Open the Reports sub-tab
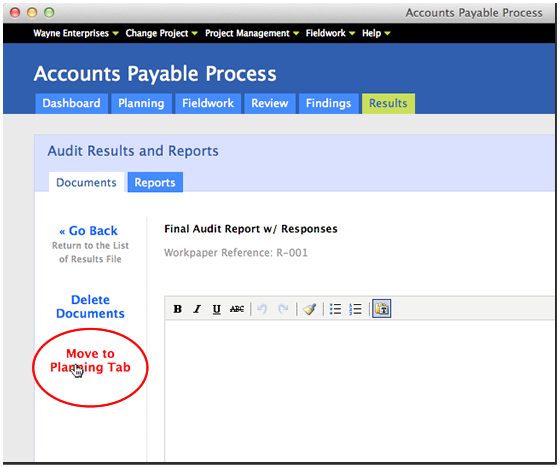The width and height of the screenshot is (560, 467). pyautogui.click(x=155, y=182)
